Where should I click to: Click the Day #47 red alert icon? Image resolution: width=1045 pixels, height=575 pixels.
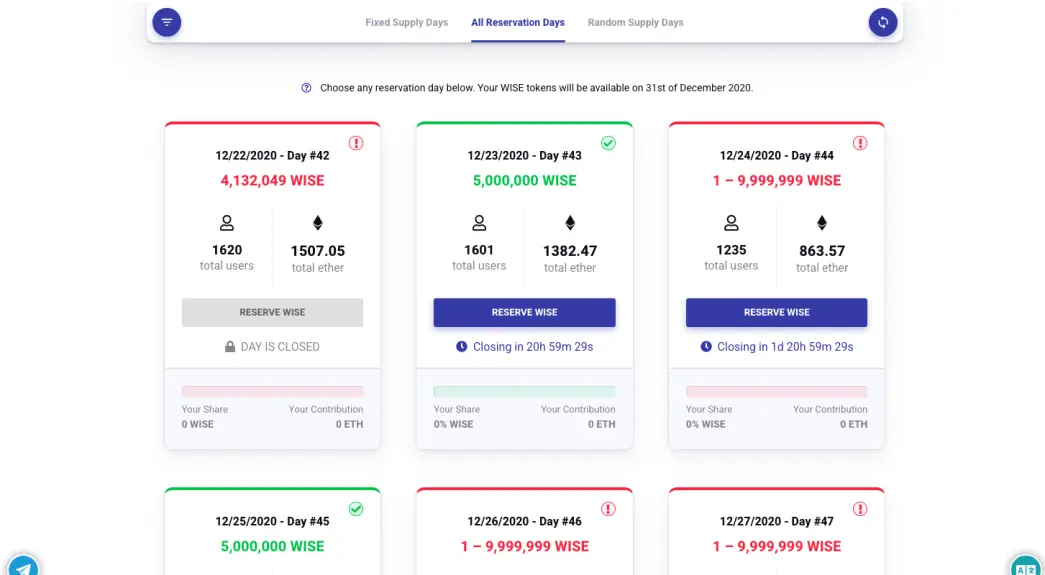[860, 508]
